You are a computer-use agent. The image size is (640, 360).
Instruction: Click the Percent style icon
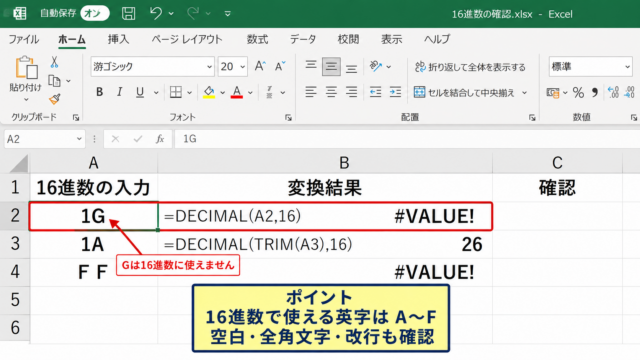point(578,93)
